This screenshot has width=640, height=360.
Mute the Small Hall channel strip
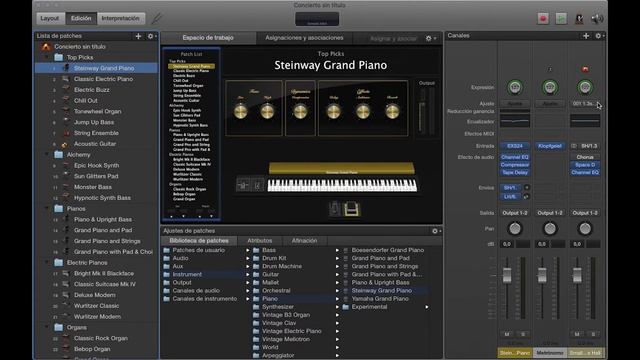577,334
